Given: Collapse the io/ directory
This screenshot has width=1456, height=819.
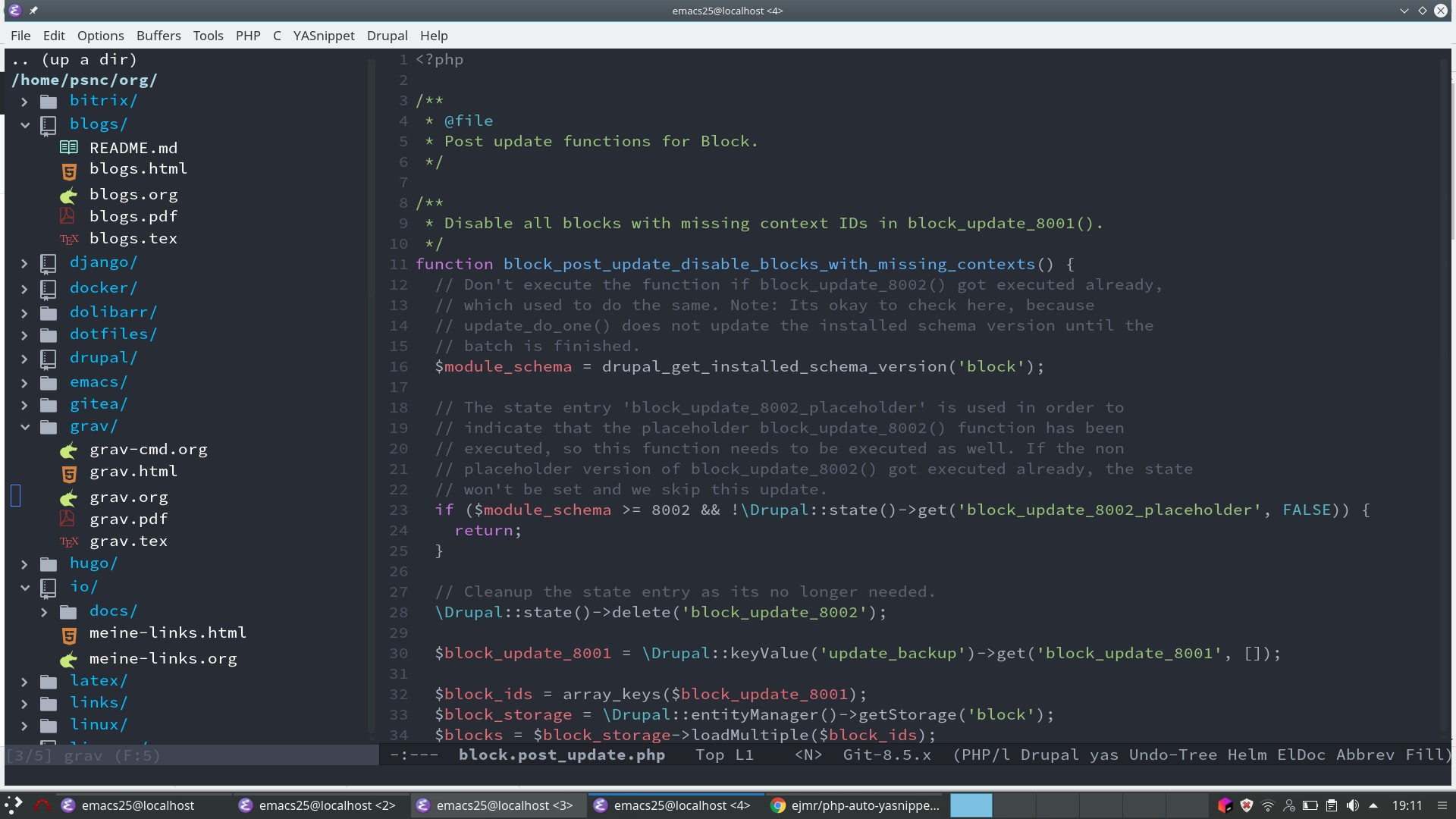Looking at the screenshot, I should tap(24, 588).
